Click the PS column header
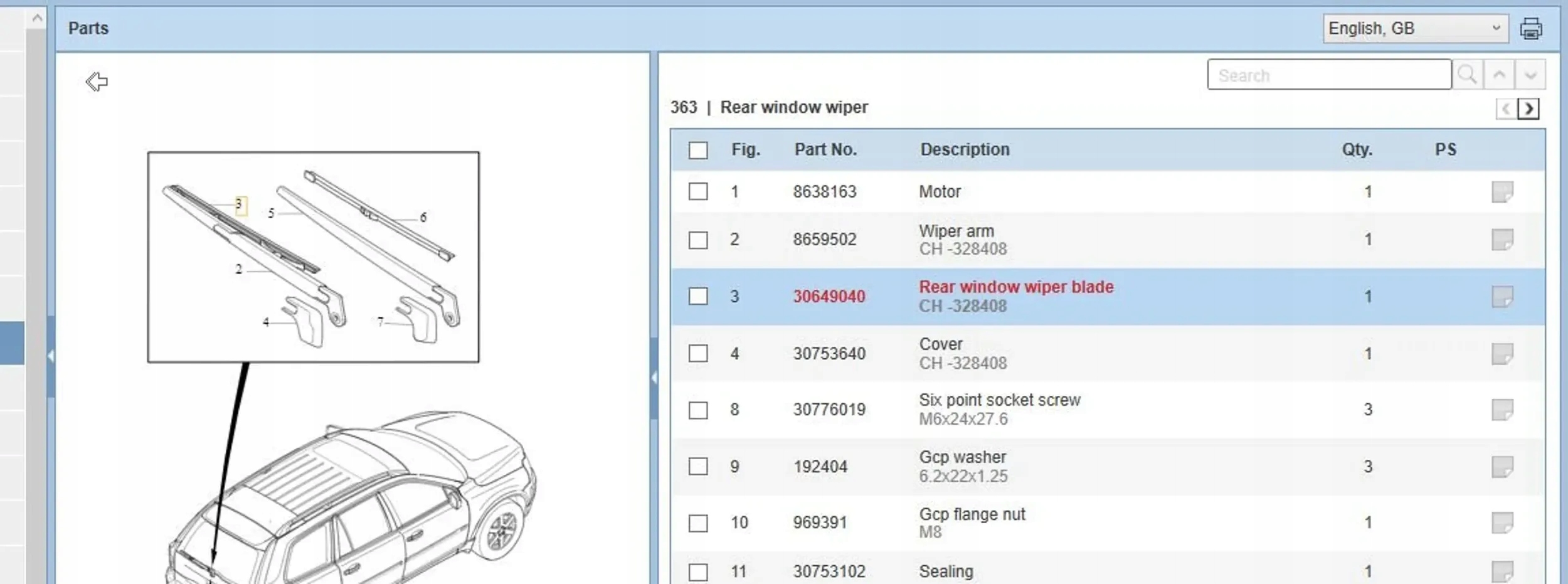This screenshot has height=584, width=1568. [x=1446, y=150]
